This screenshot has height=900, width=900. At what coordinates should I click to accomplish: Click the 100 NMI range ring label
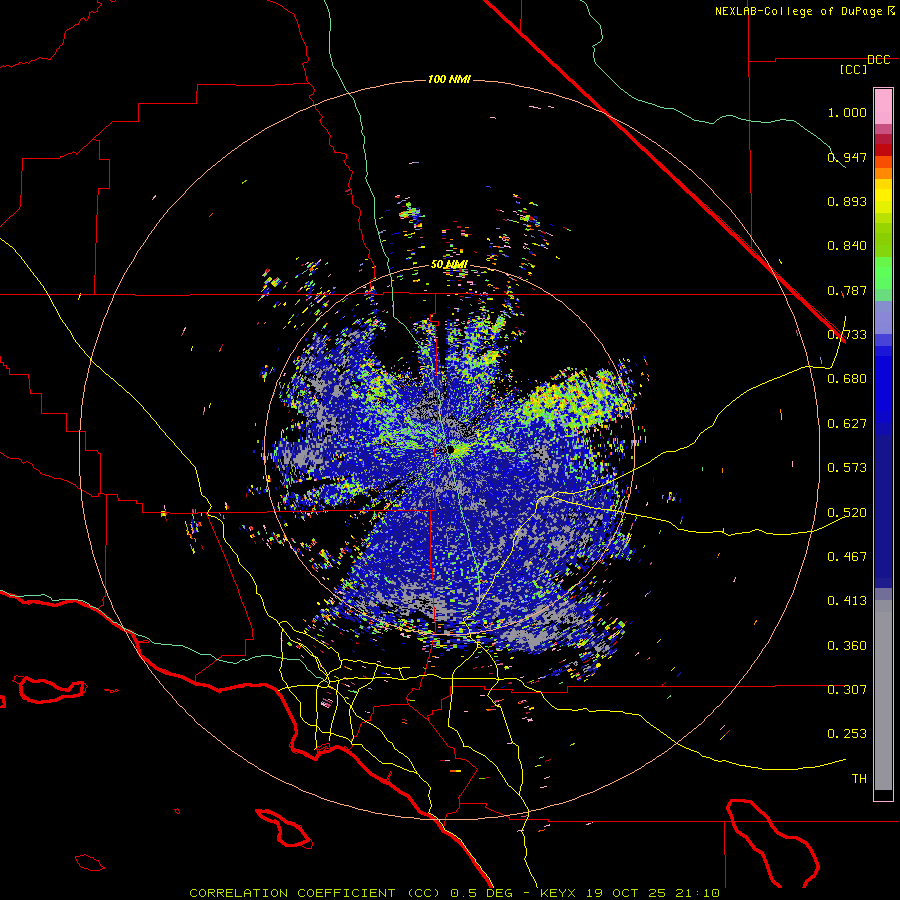[x=449, y=79]
